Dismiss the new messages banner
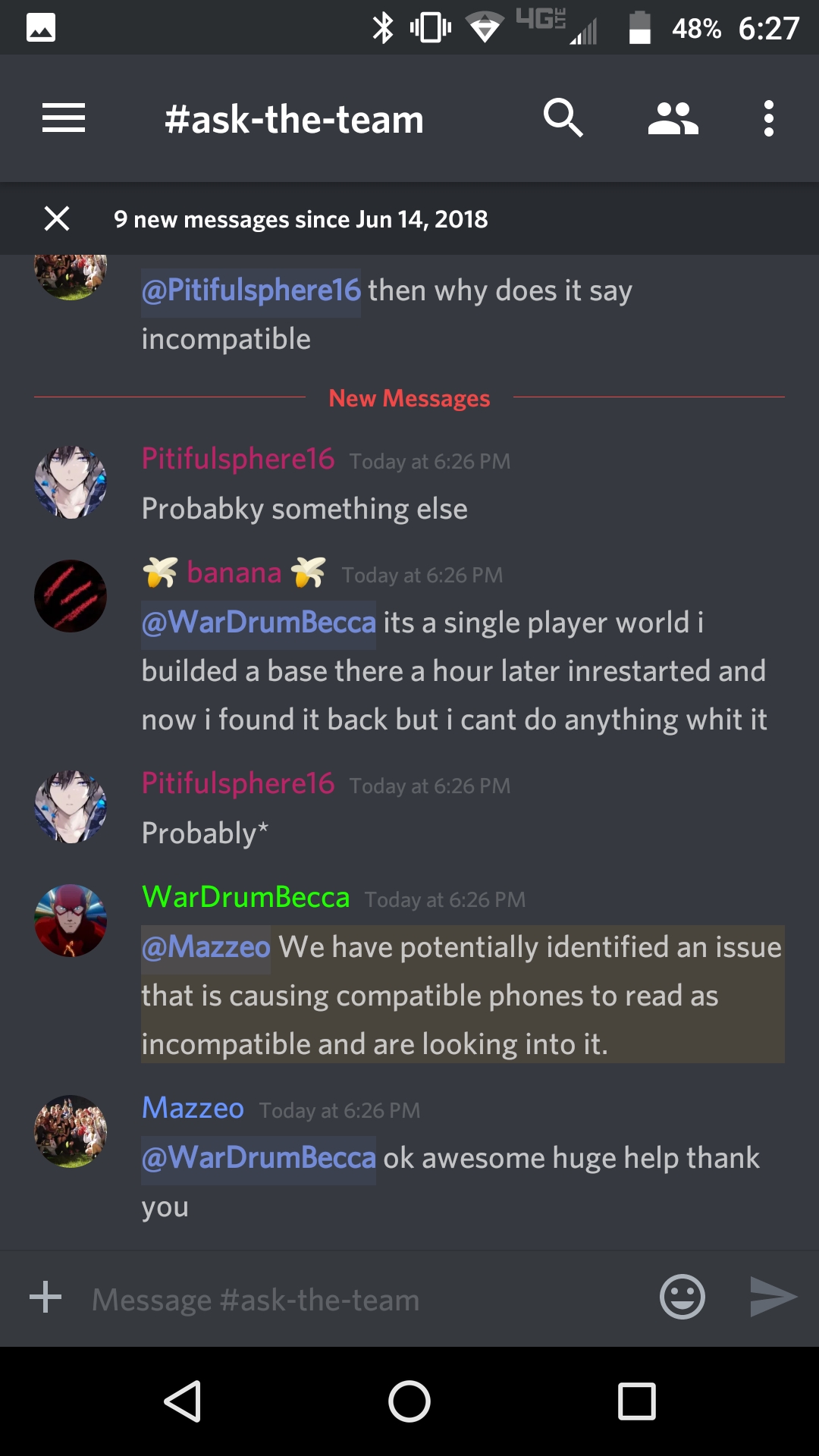The image size is (819, 1456). 57,218
